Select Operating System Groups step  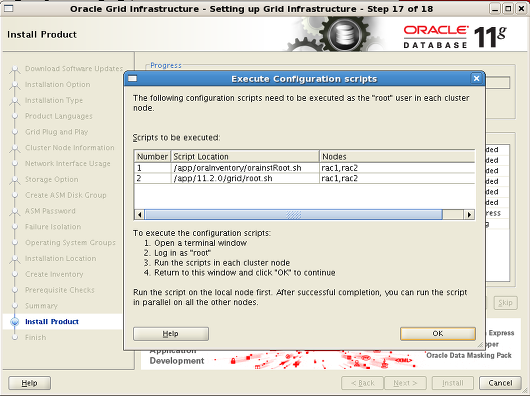coord(70,243)
